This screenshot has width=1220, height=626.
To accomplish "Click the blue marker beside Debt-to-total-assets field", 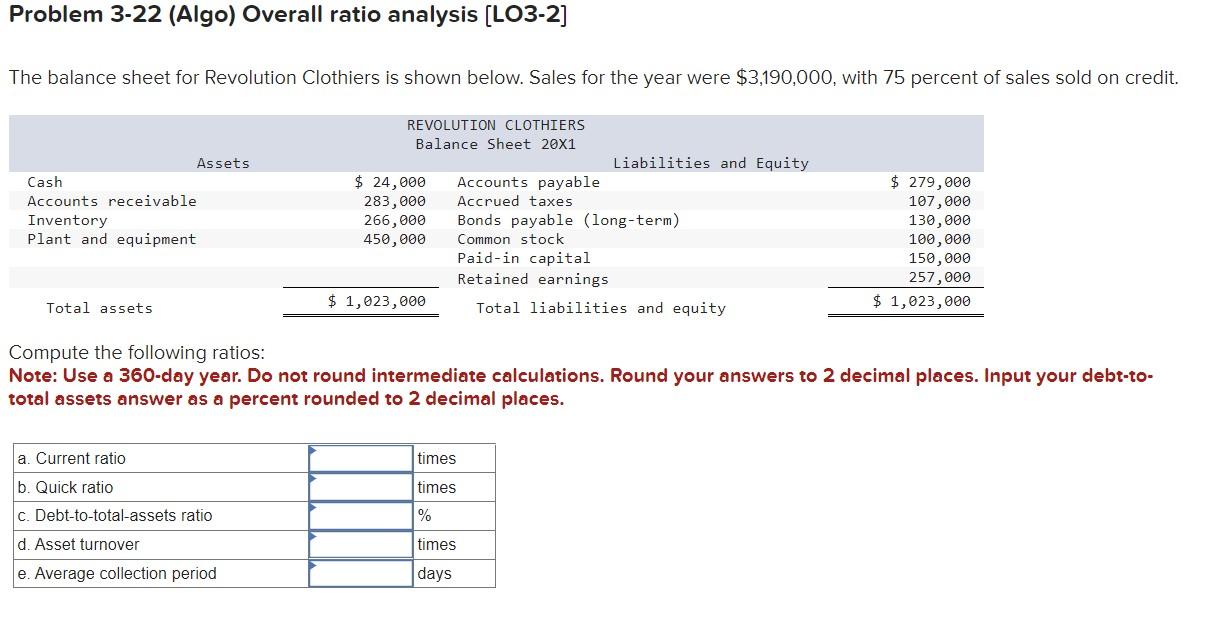I will pyautogui.click(x=315, y=510).
